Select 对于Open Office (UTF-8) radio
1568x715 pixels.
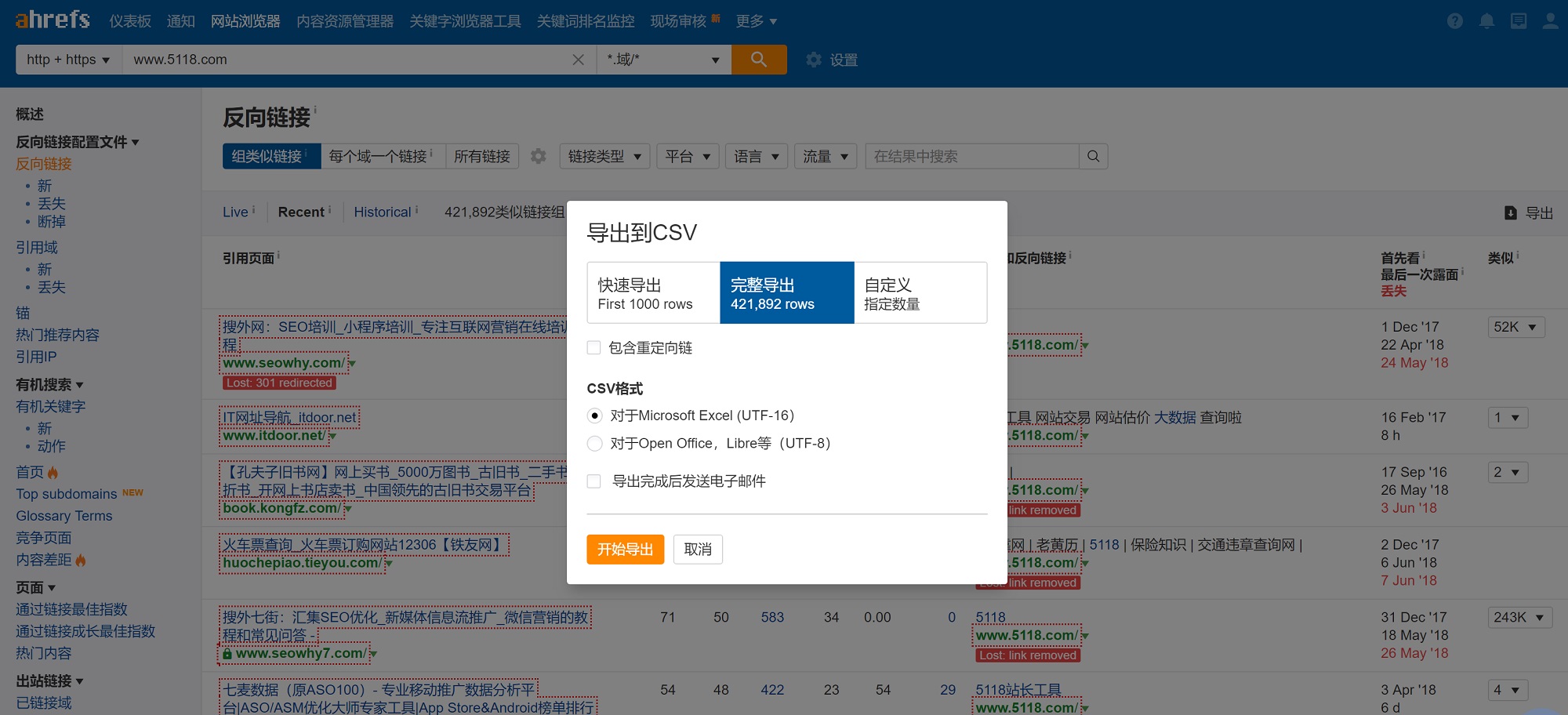595,444
